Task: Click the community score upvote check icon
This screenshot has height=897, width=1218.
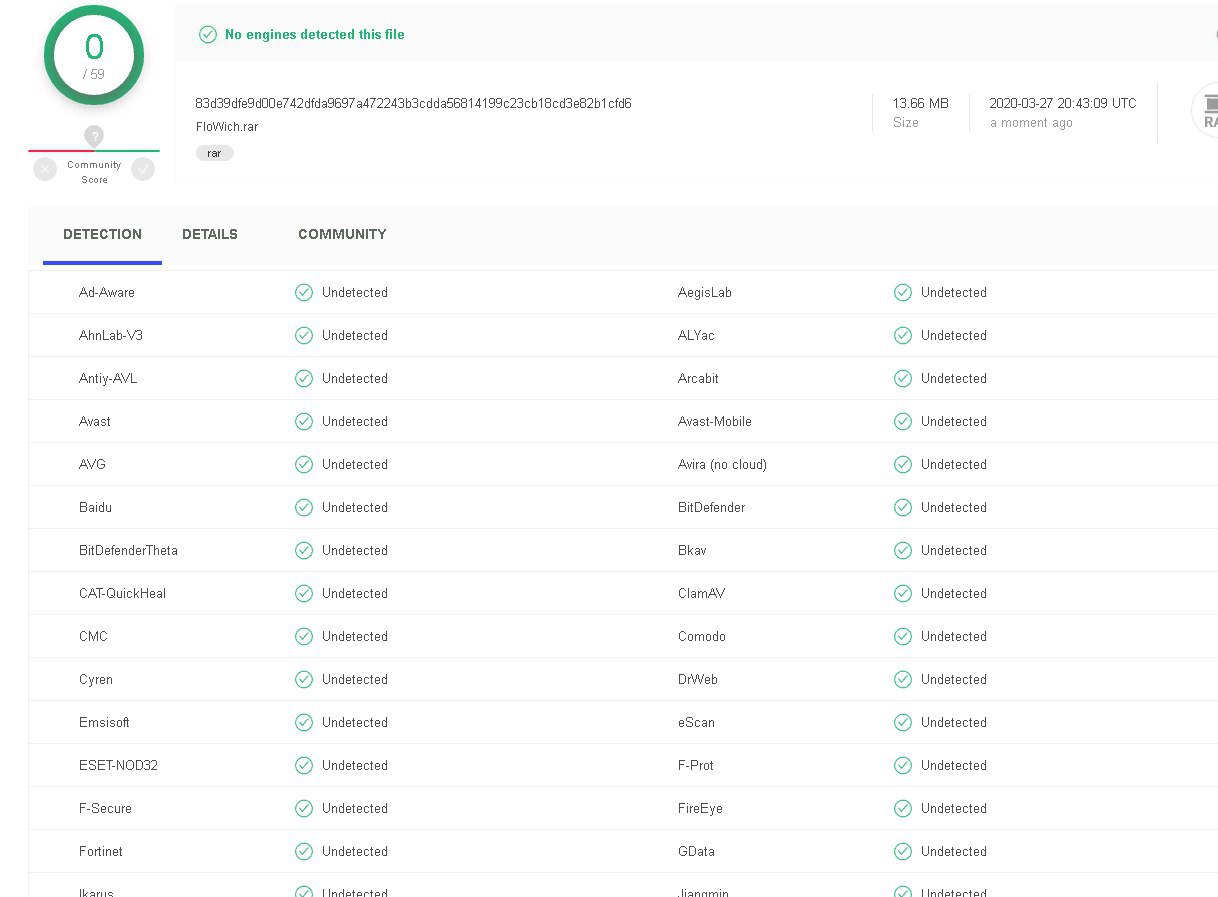Action: pos(143,169)
